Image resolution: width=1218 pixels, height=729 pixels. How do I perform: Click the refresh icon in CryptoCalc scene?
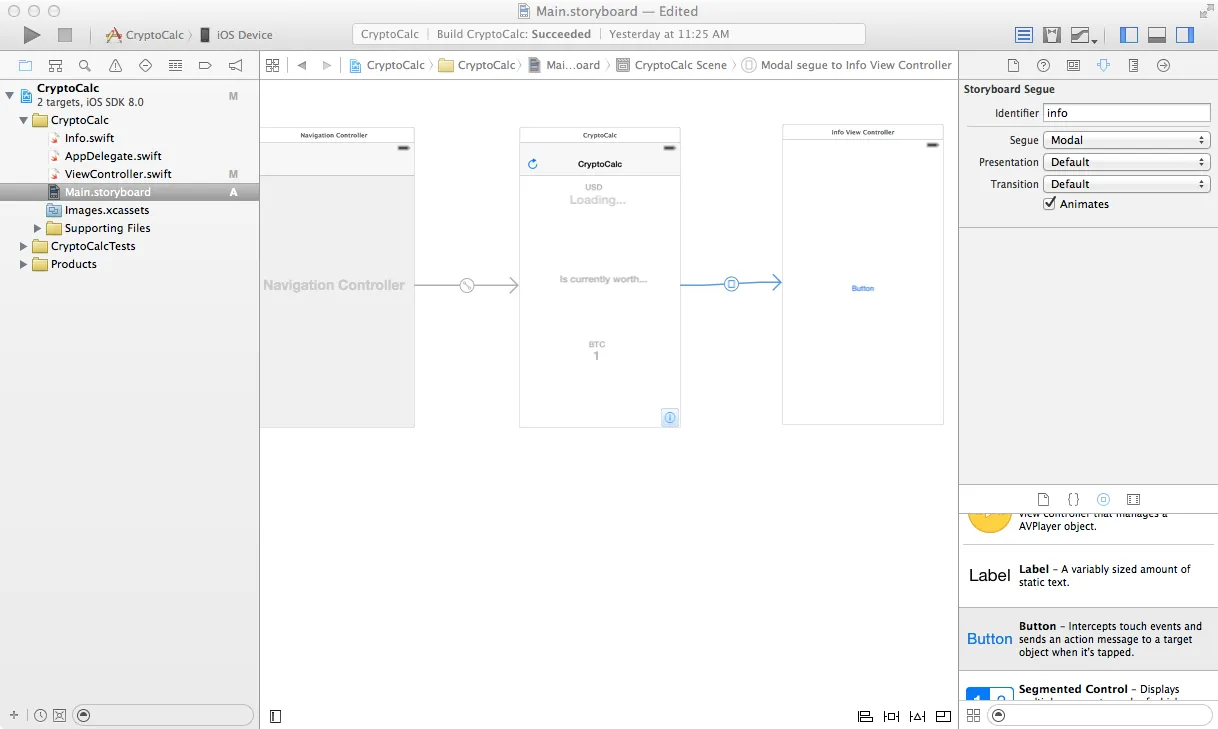click(x=533, y=164)
